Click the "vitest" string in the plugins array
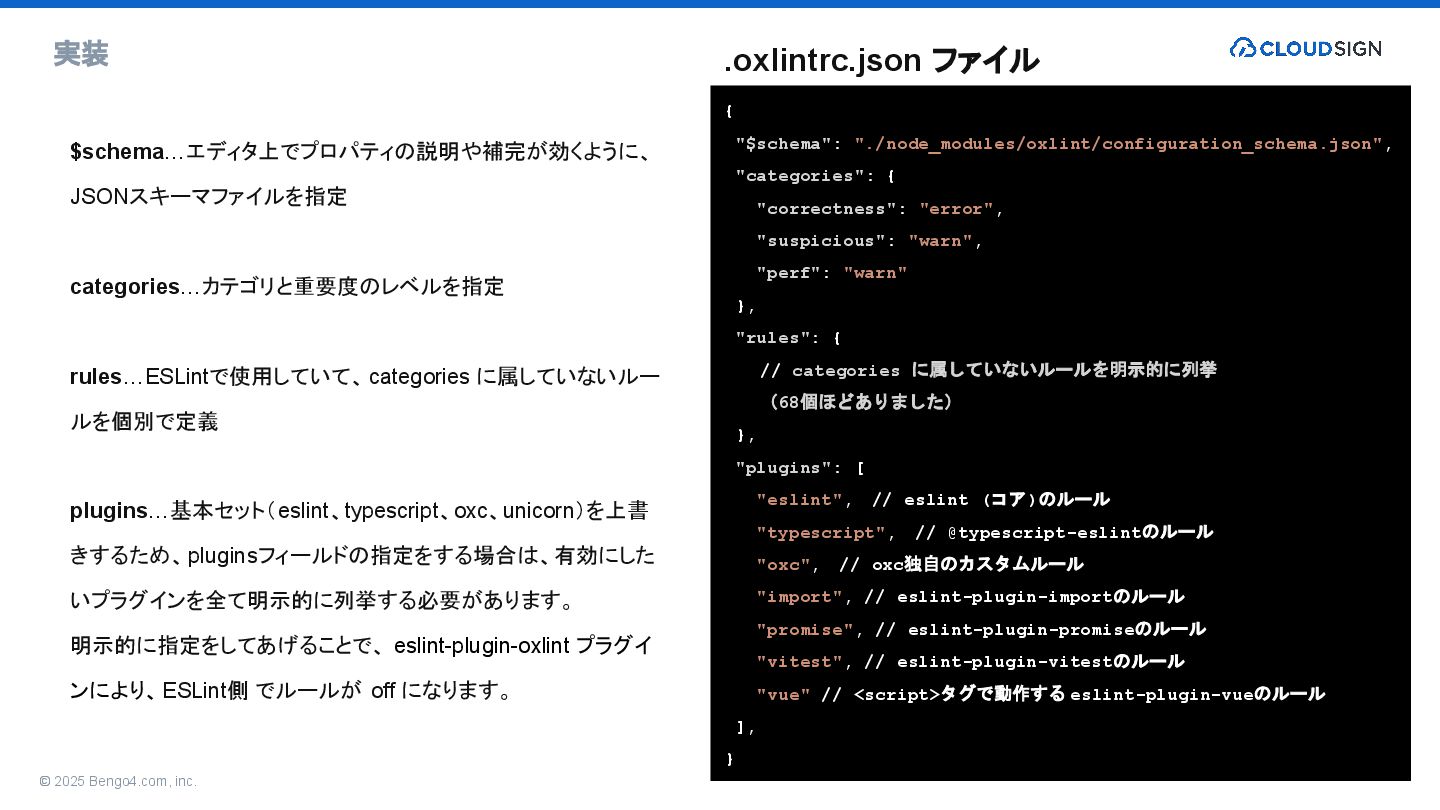Image resolution: width=1440 pixels, height=810 pixels. click(x=800, y=662)
